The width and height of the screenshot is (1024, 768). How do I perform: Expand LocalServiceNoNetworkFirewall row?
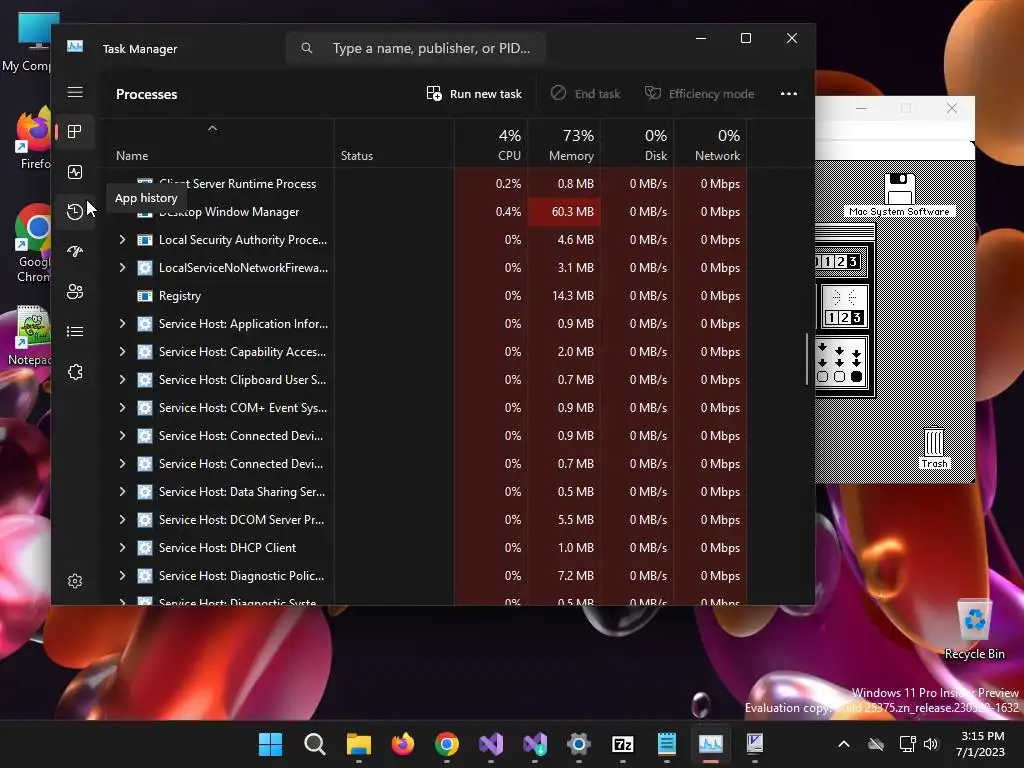pos(122,268)
